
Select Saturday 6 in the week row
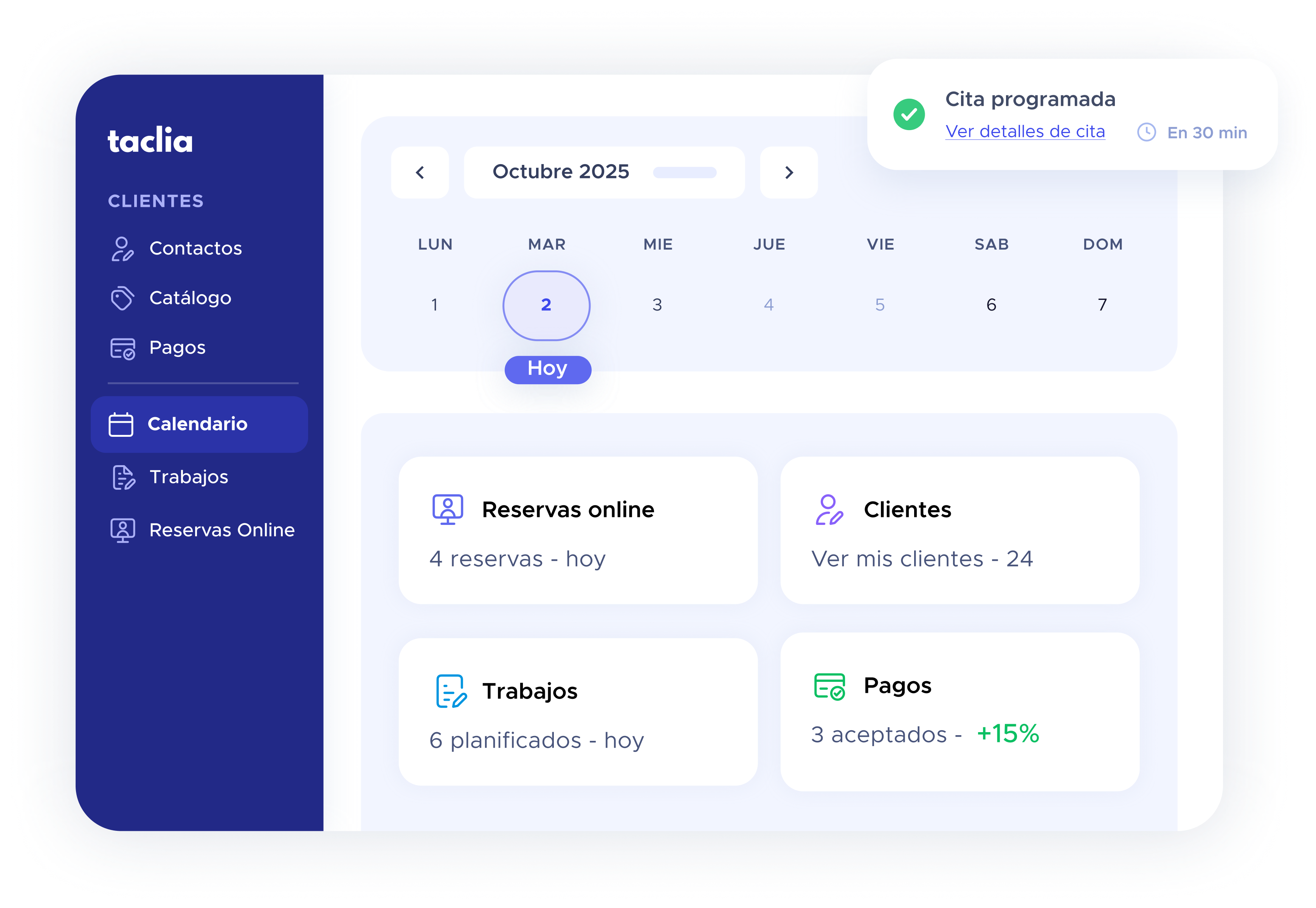pyautogui.click(x=991, y=305)
